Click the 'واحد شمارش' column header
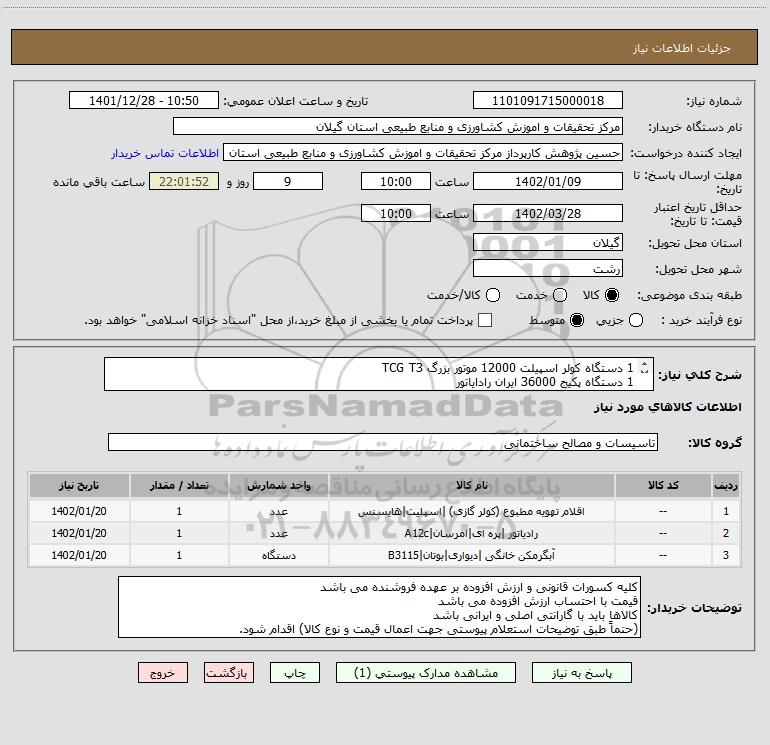The width and height of the screenshot is (770, 745). coord(278,485)
